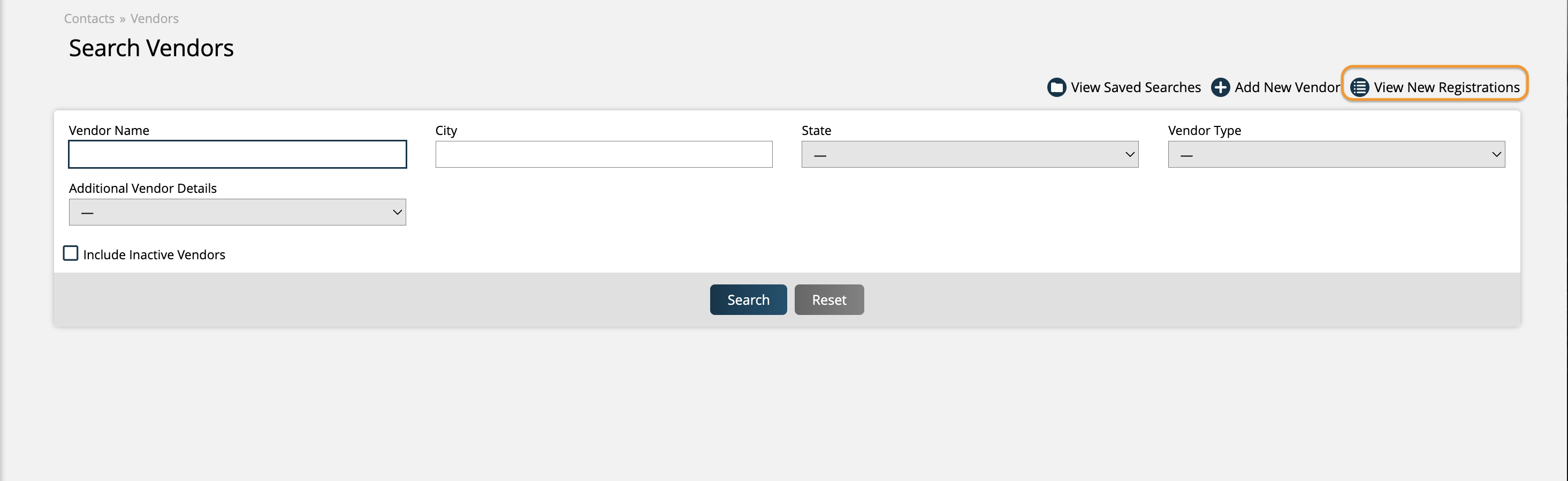Viewport: 1568px width, 481px height.
Task: Expand the State dropdown
Action: coord(970,155)
